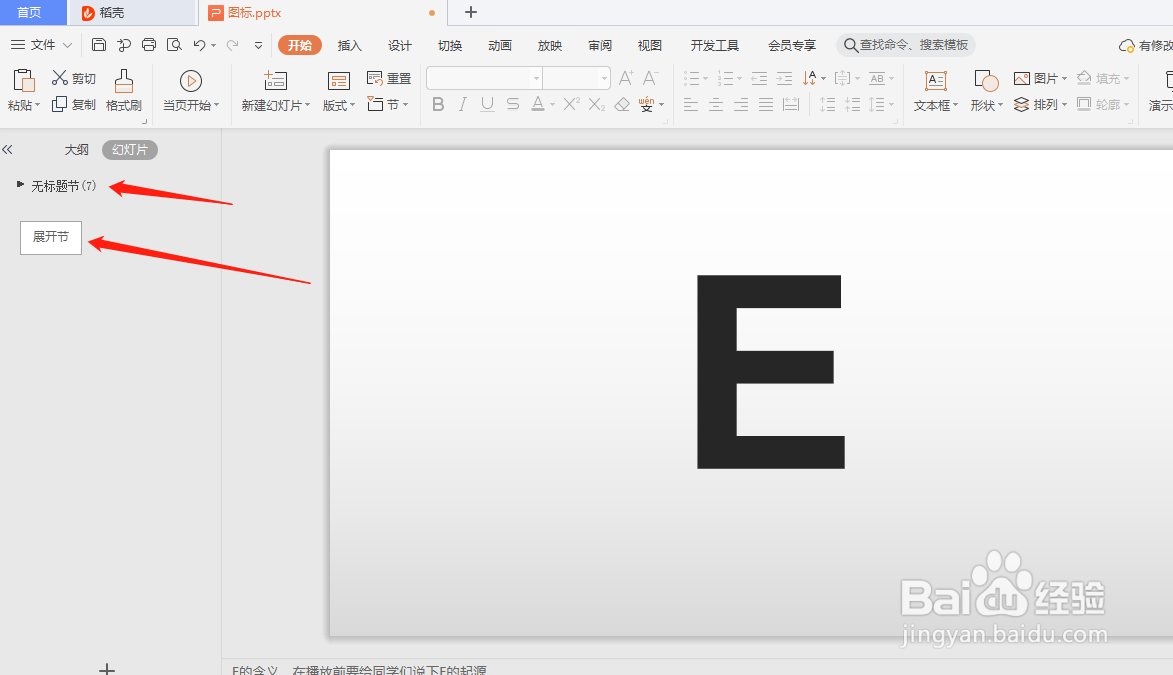
Task: Toggle Superscript formatting
Action: click(x=572, y=104)
